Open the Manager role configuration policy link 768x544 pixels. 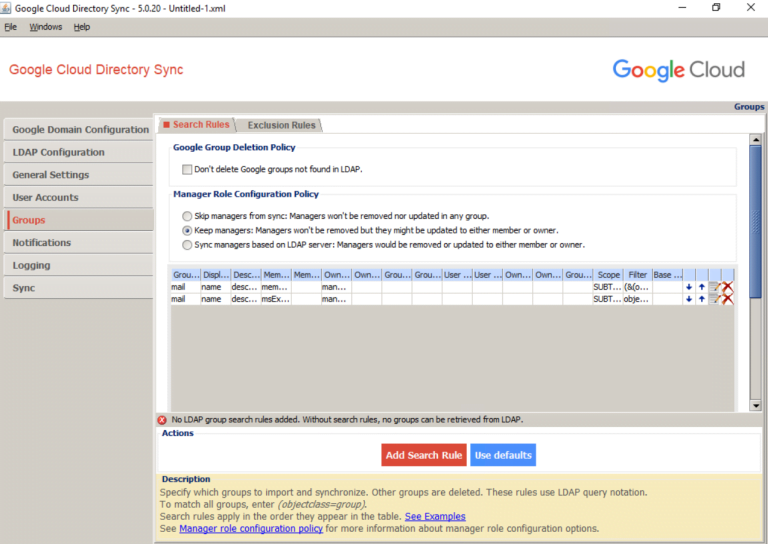(x=251, y=529)
